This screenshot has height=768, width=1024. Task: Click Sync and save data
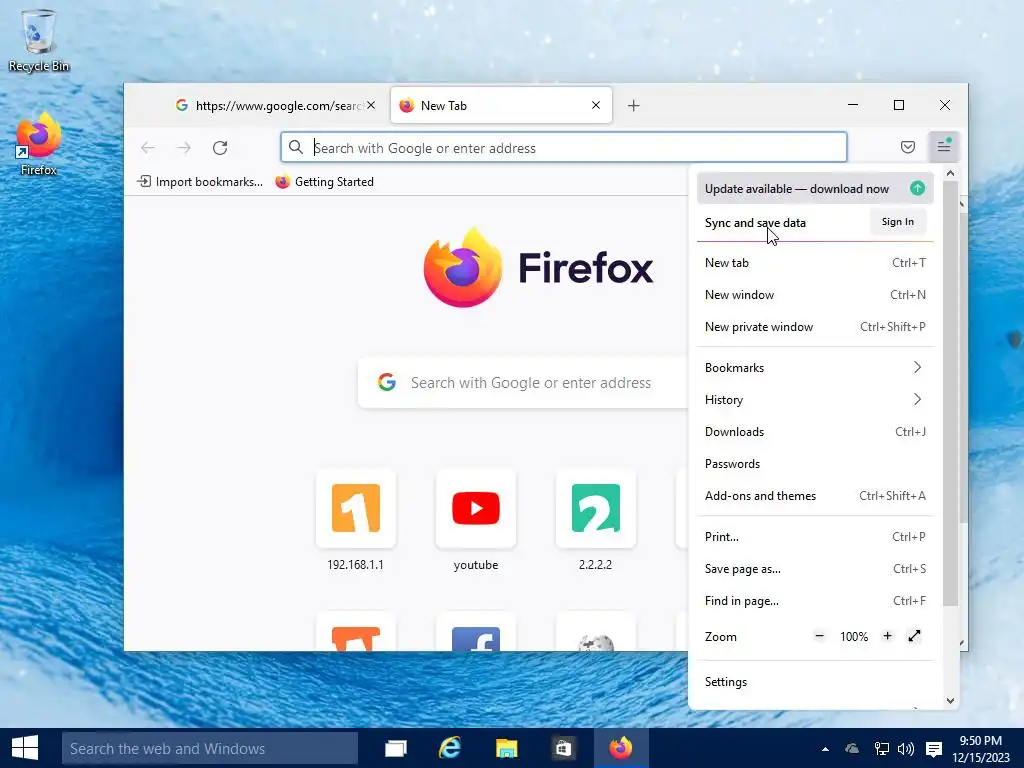(755, 223)
